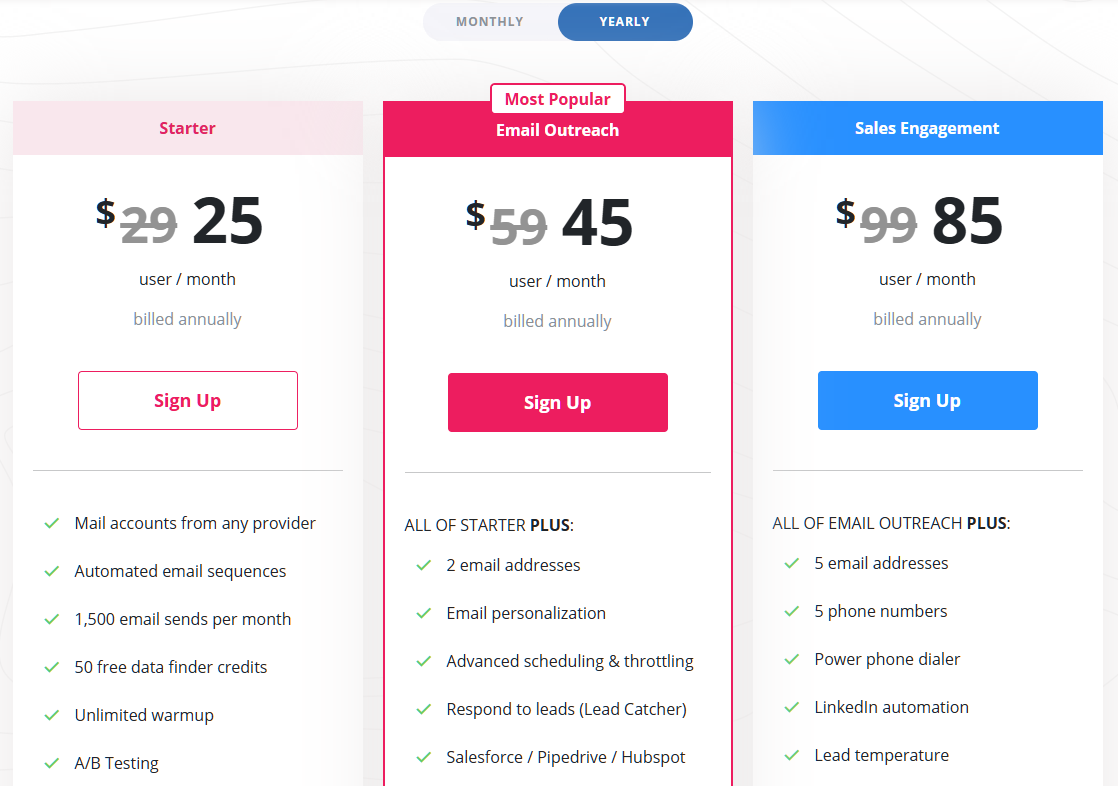
Task: Click the Most Popular badge
Action: [557, 99]
